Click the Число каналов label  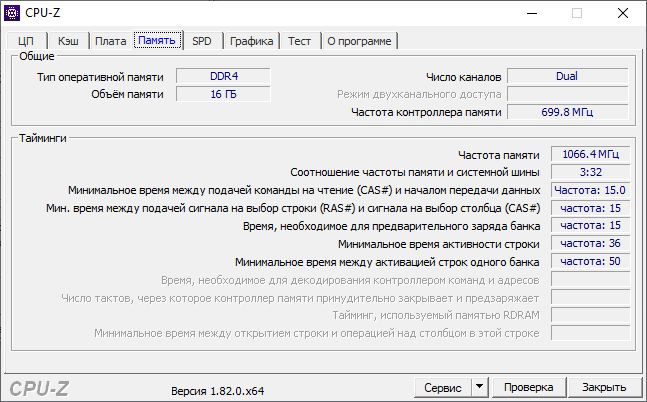click(x=463, y=77)
